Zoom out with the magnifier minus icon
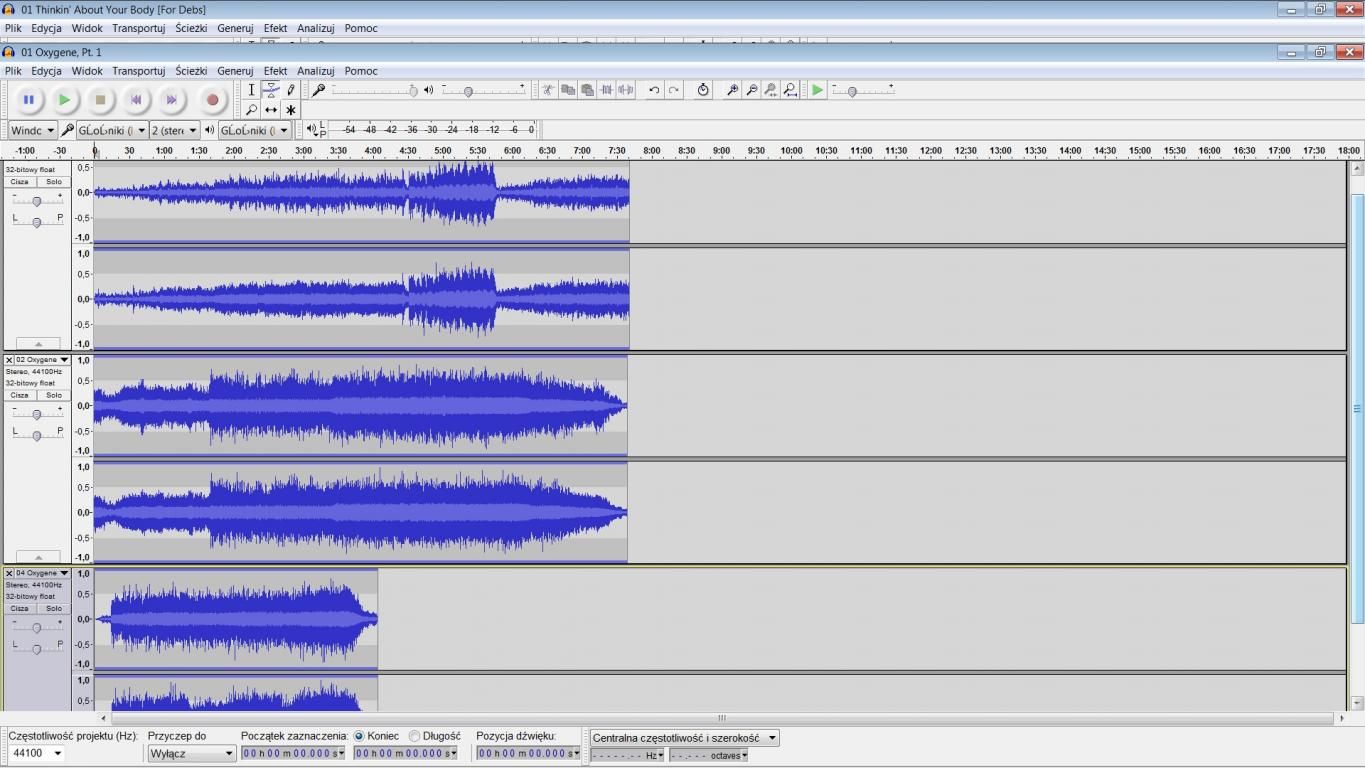 pyautogui.click(x=752, y=90)
